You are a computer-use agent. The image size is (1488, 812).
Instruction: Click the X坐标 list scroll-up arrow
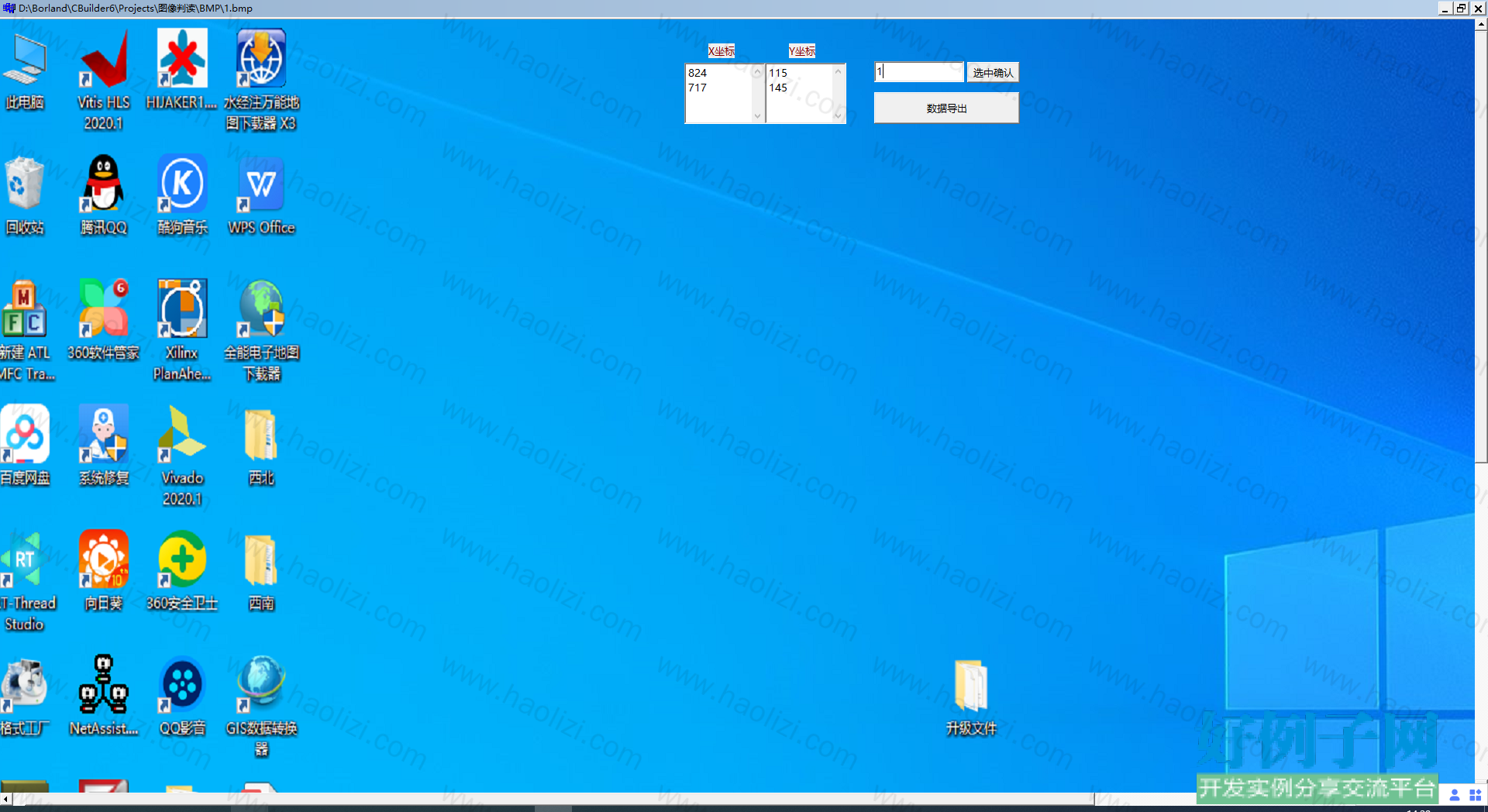[x=757, y=72]
